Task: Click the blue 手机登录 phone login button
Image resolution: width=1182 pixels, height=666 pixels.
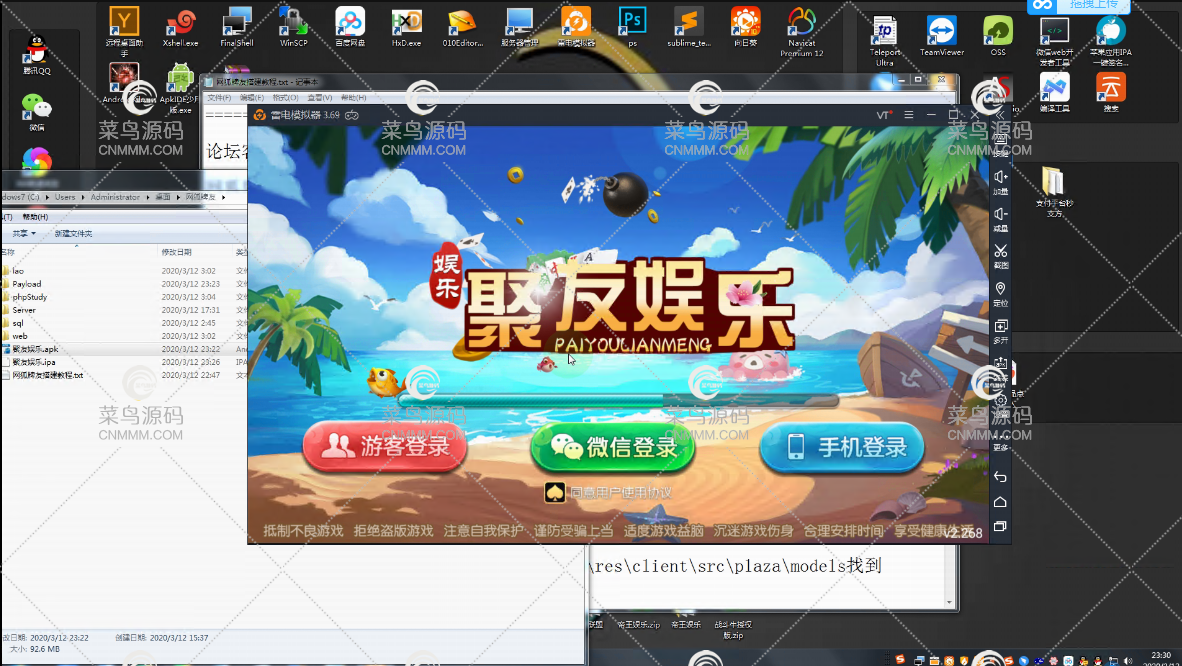Action: click(841, 447)
